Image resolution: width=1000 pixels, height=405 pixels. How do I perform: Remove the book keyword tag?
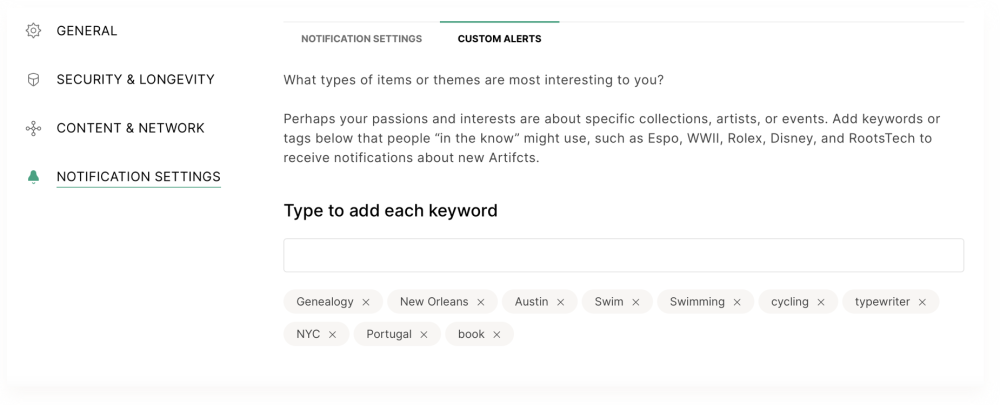tap(497, 335)
